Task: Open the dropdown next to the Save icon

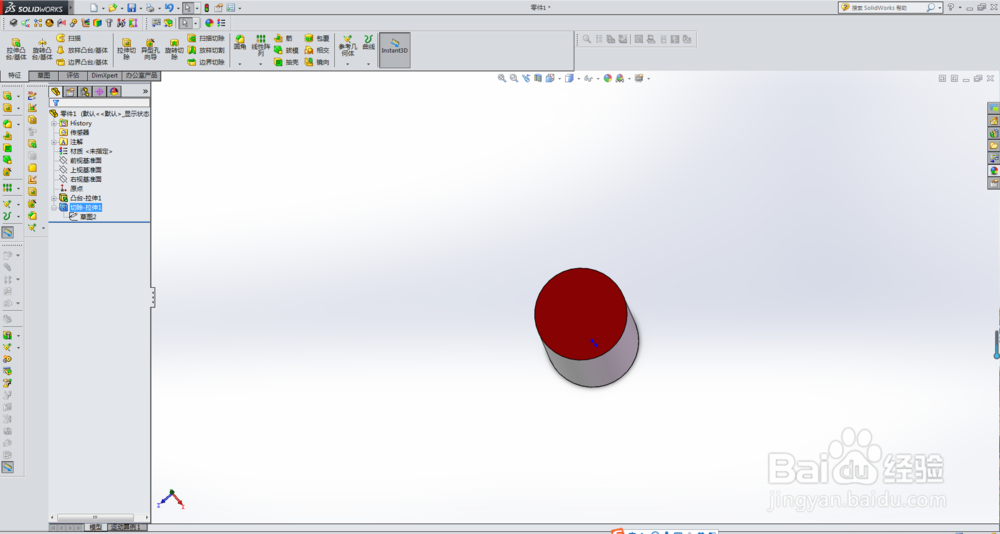Action: pyautogui.click(x=140, y=8)
